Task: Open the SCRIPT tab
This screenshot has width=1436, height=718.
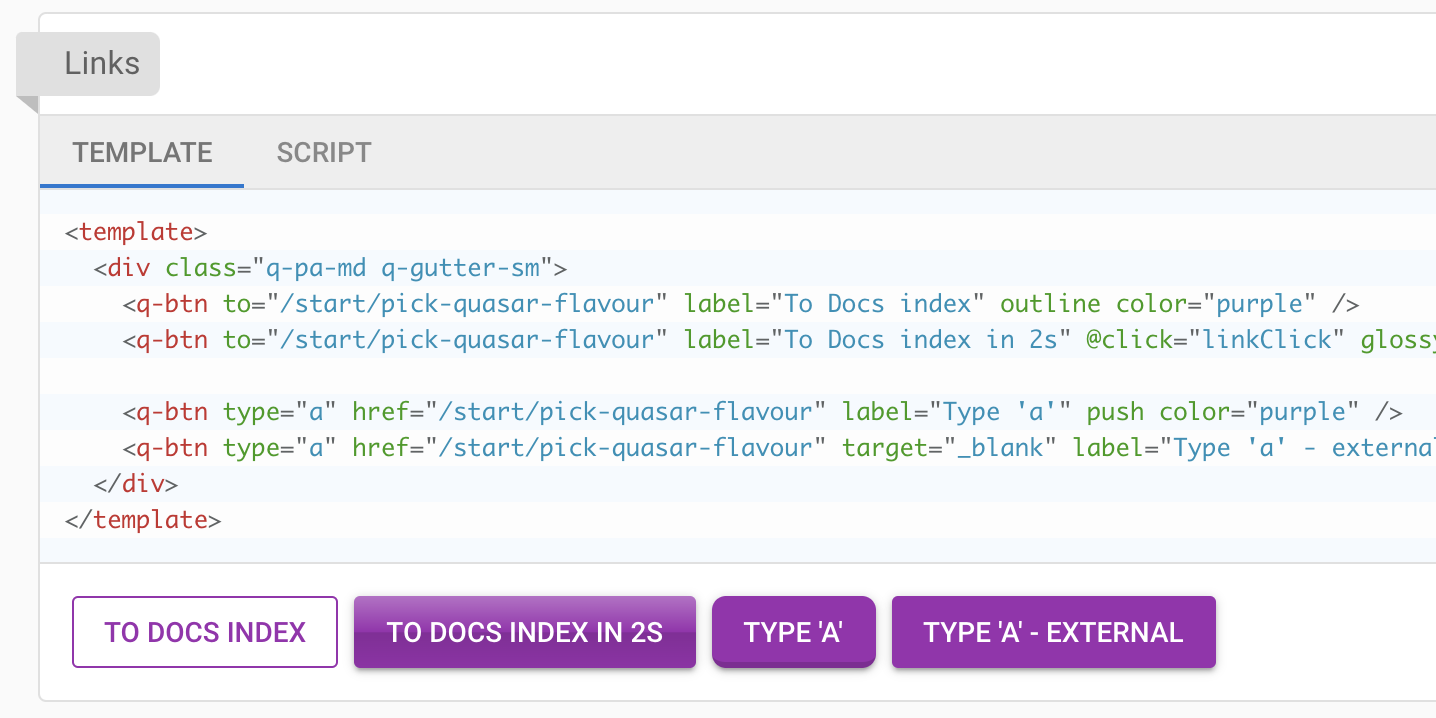Action: (324, 152)
